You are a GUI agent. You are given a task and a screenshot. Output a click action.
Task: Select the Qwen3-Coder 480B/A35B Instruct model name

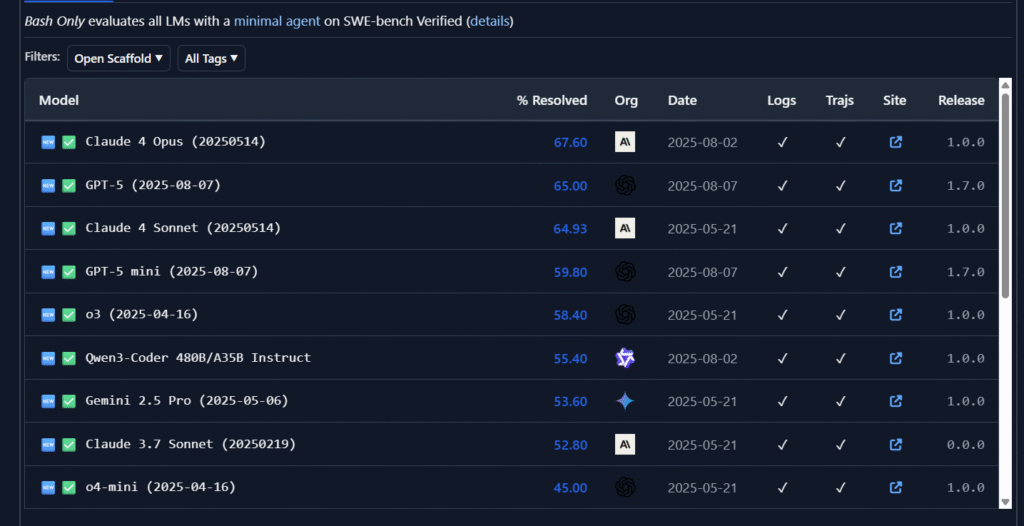[x=198, y=357]
